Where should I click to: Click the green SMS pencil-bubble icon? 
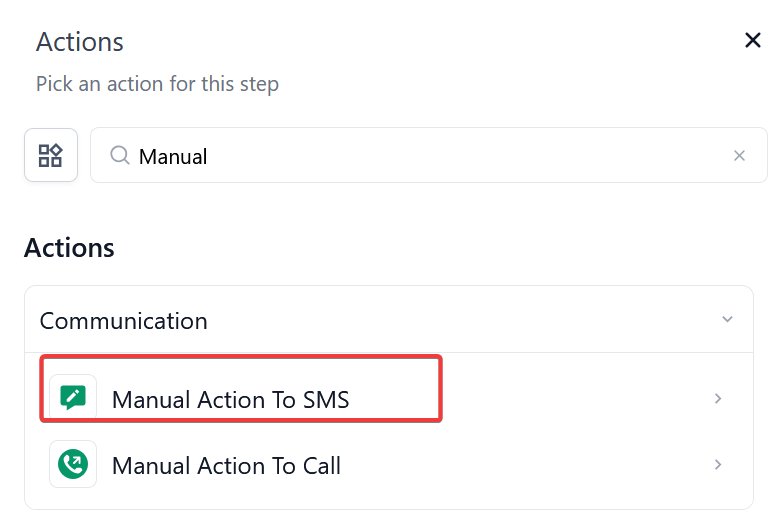(x=73, y=398)
